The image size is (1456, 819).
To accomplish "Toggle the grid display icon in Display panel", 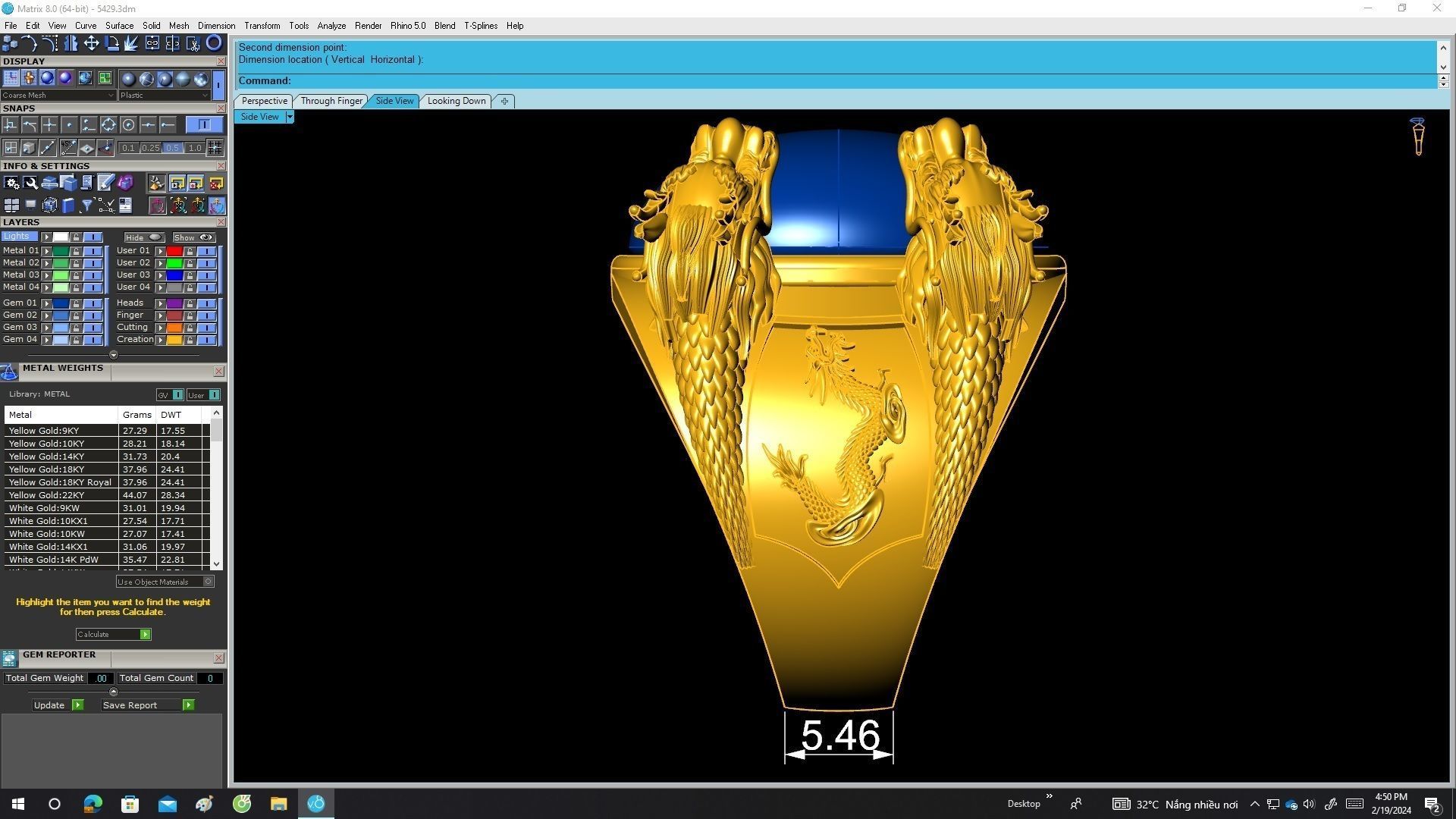I will click(11, 78).
